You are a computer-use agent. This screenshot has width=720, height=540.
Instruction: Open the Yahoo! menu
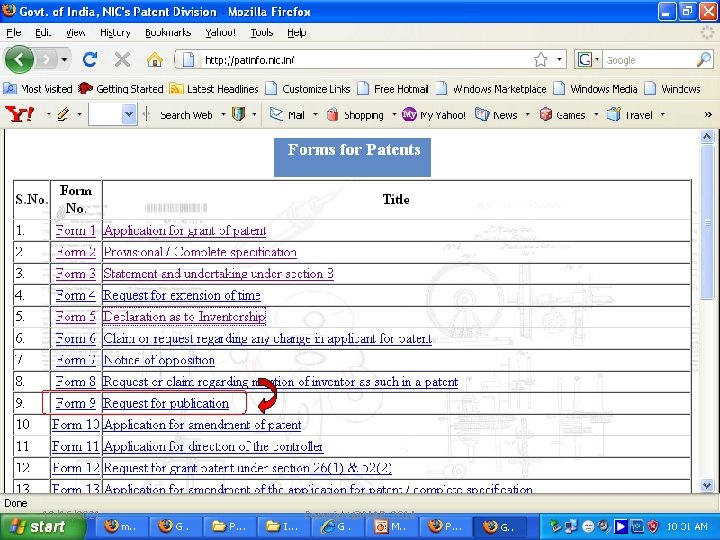pos(220,33)
